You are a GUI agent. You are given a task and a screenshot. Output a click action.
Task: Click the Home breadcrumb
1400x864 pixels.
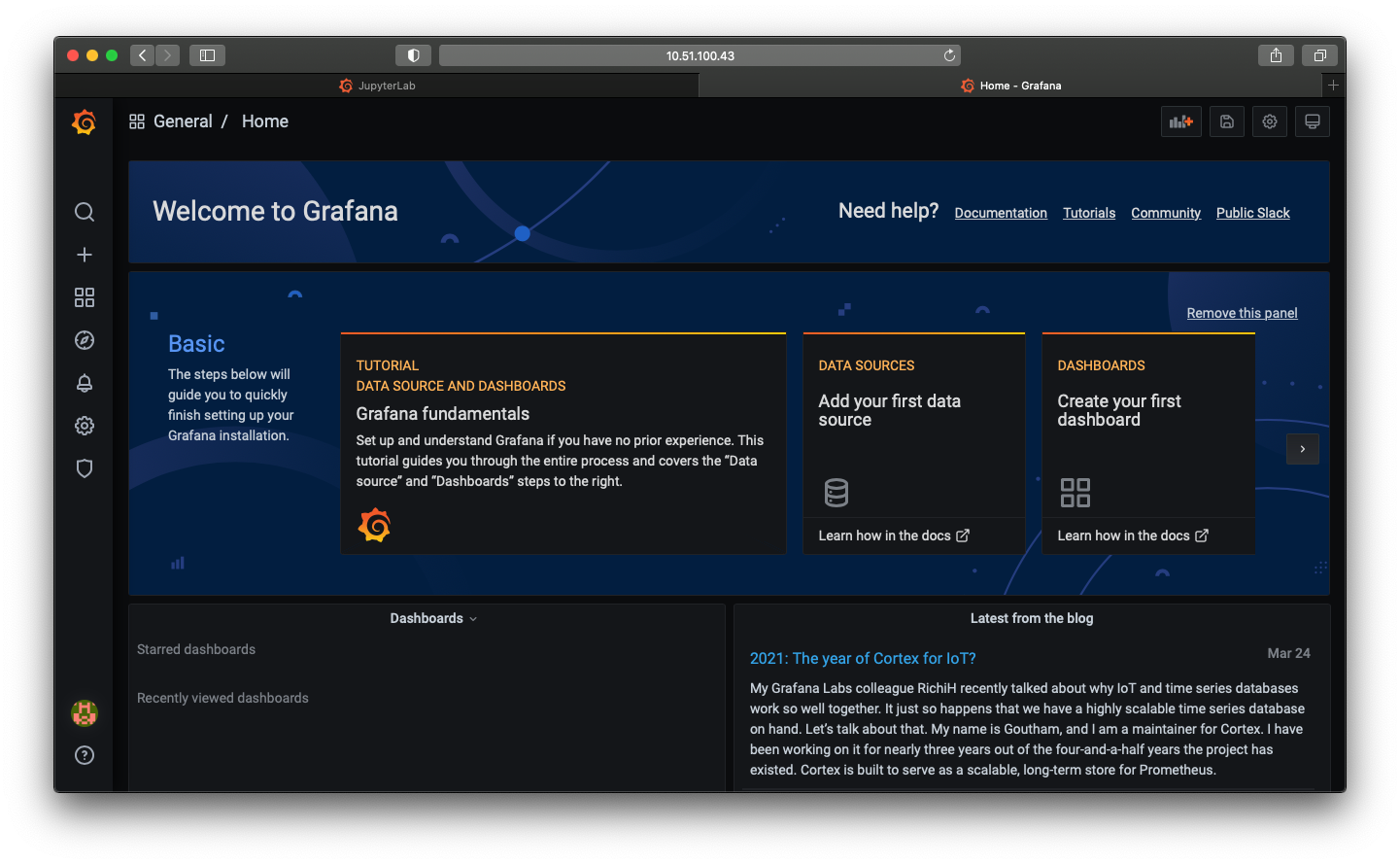(x=265, y=121)
